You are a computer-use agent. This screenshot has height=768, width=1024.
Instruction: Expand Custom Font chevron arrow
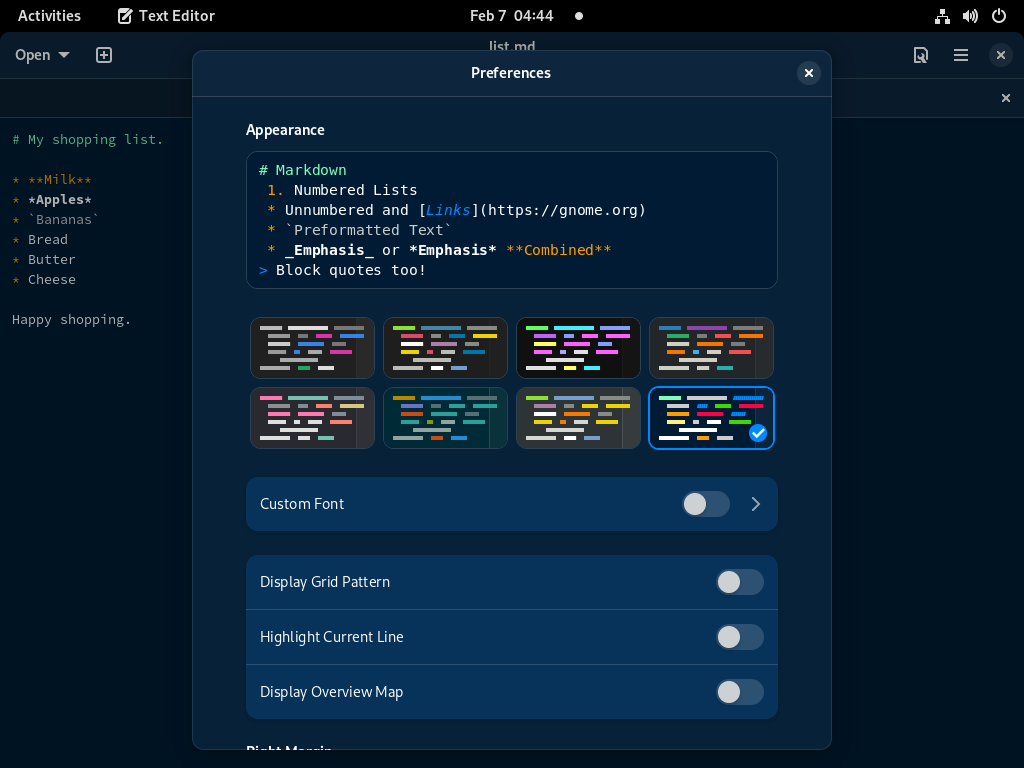click(x=756, y=504)
